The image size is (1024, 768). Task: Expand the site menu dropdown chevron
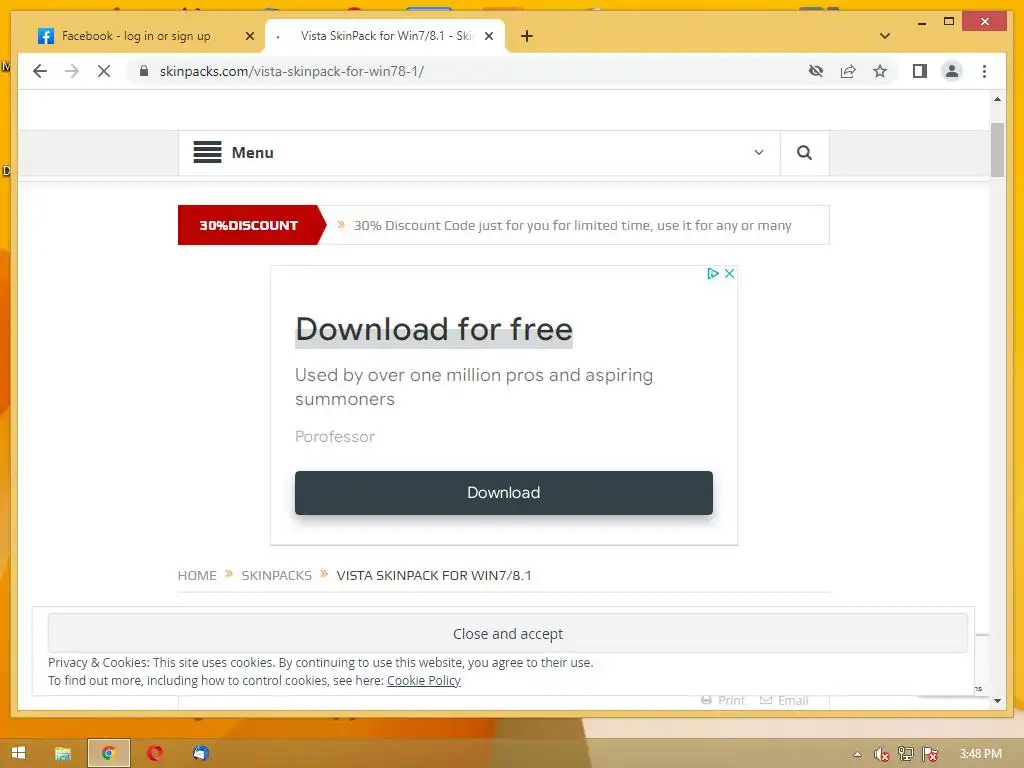(x=759, y=152)
